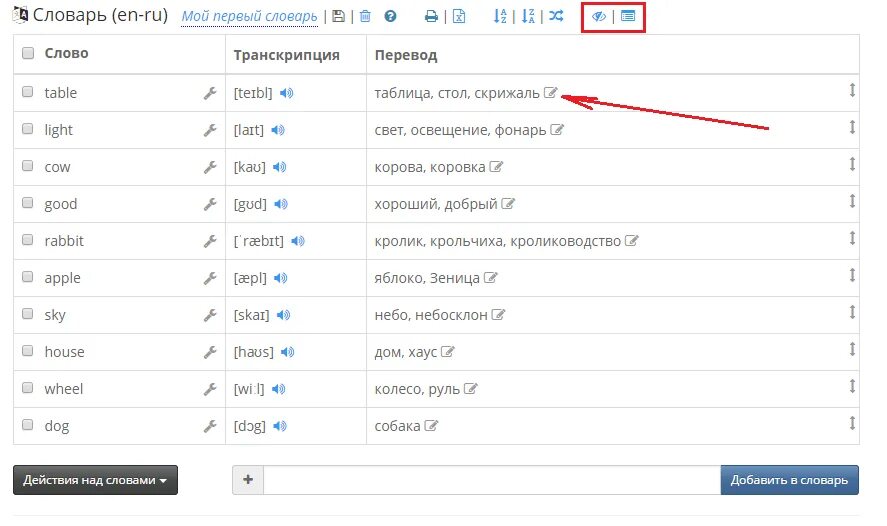Click the translation небо, небосклон
Screen dimensions: 887x526
[x=431, y=315]
